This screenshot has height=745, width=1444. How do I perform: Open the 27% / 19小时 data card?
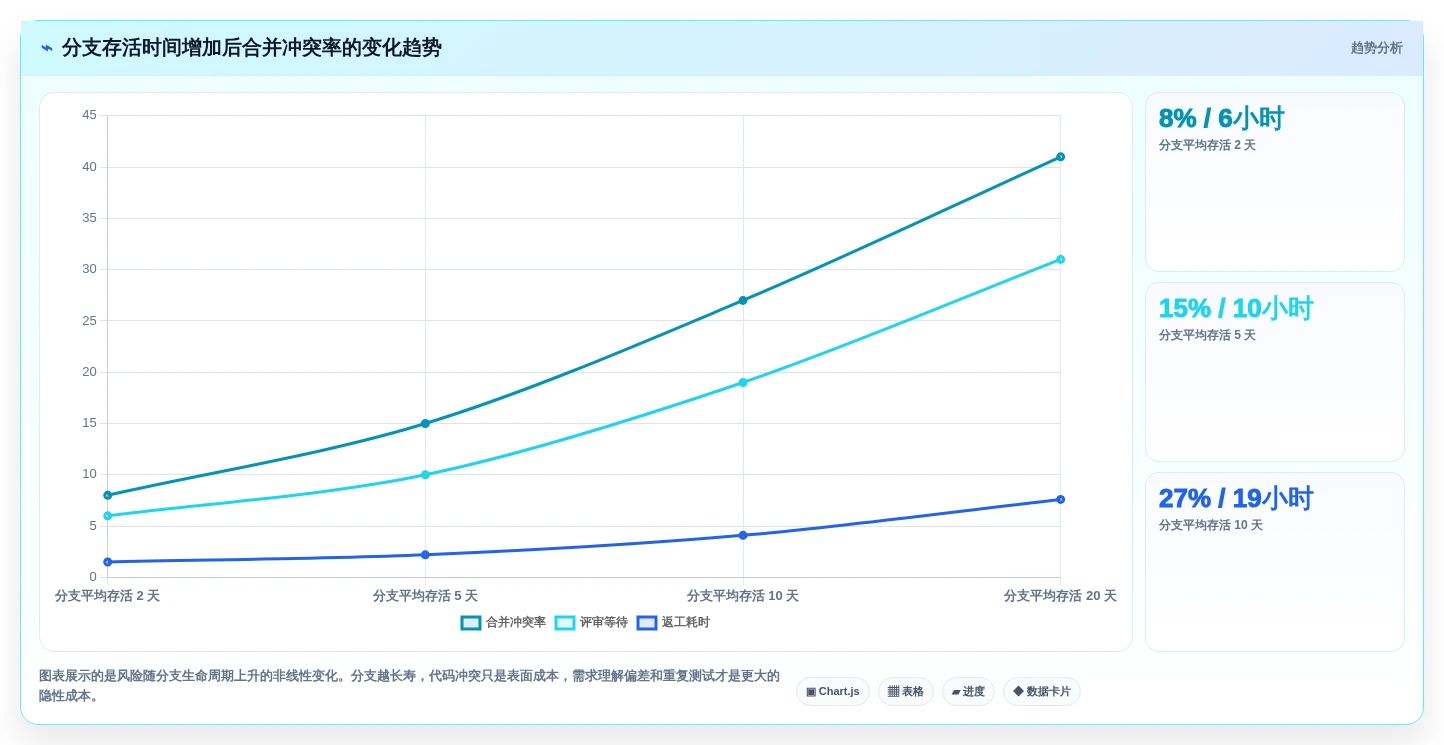click(1275, 562)
